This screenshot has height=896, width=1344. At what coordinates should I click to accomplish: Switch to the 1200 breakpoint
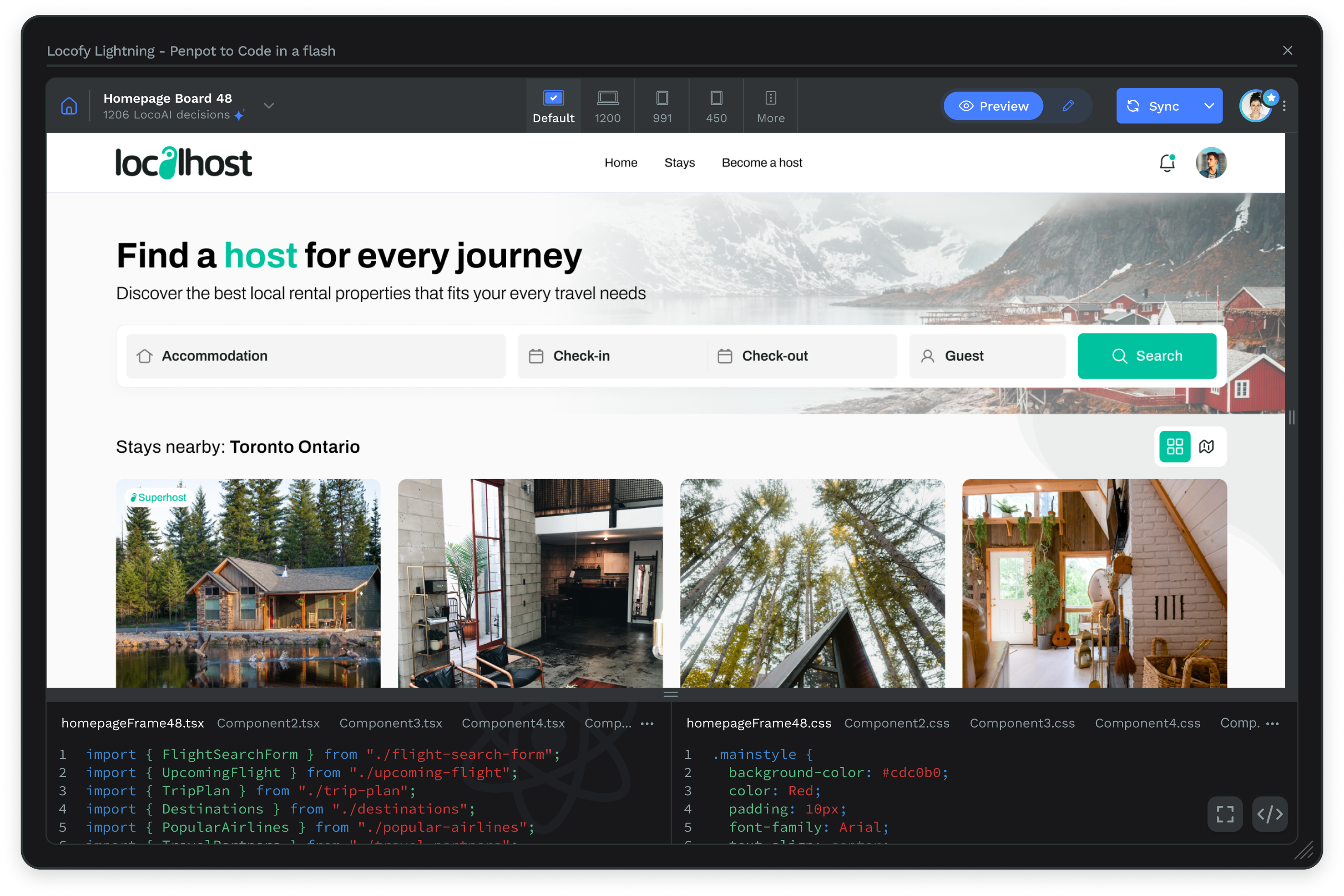607,106
